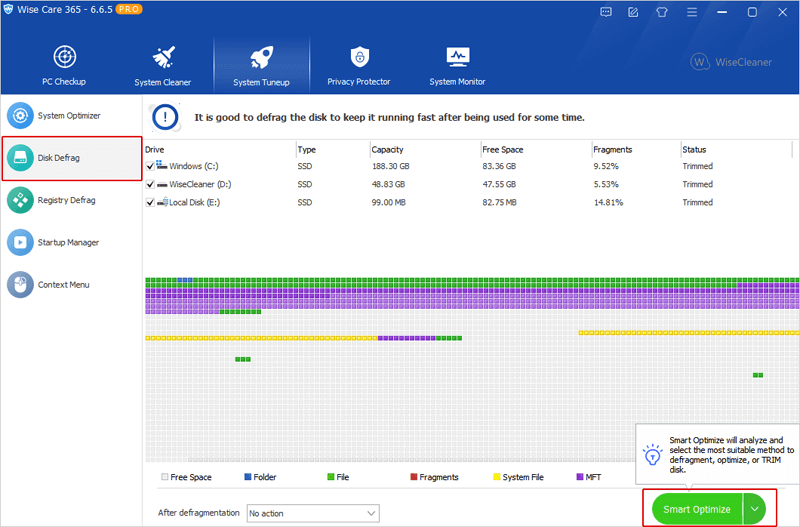Sort by the Type column header

tap(307, 149)
